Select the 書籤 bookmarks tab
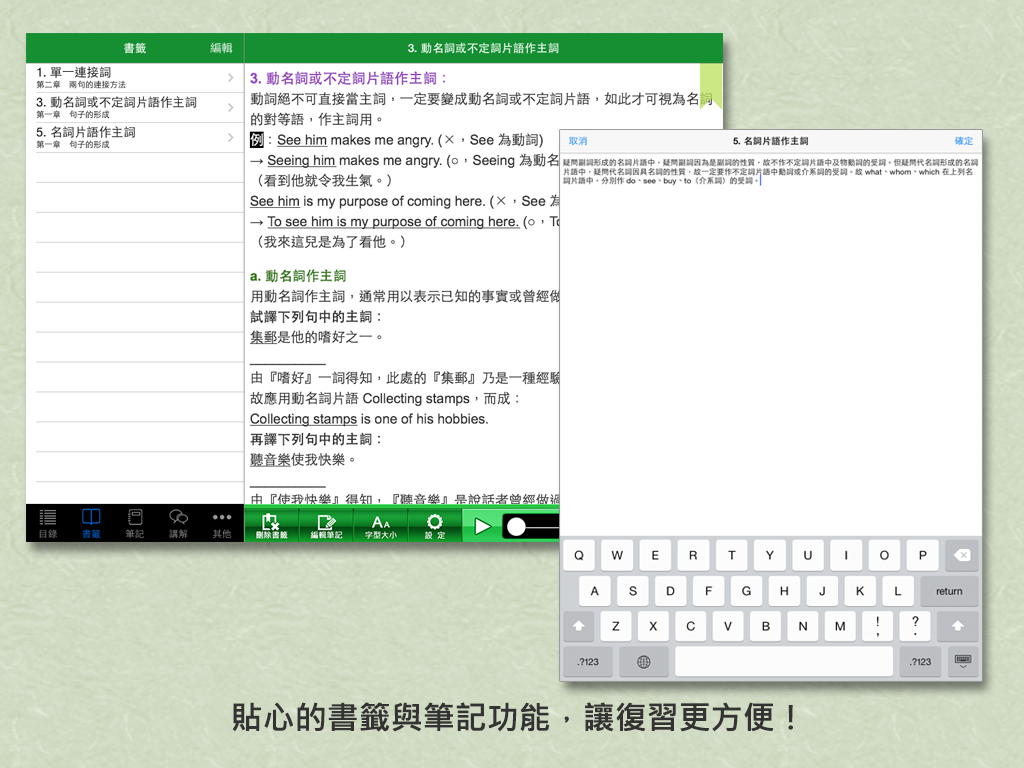1024x768 pixels. 91,523
